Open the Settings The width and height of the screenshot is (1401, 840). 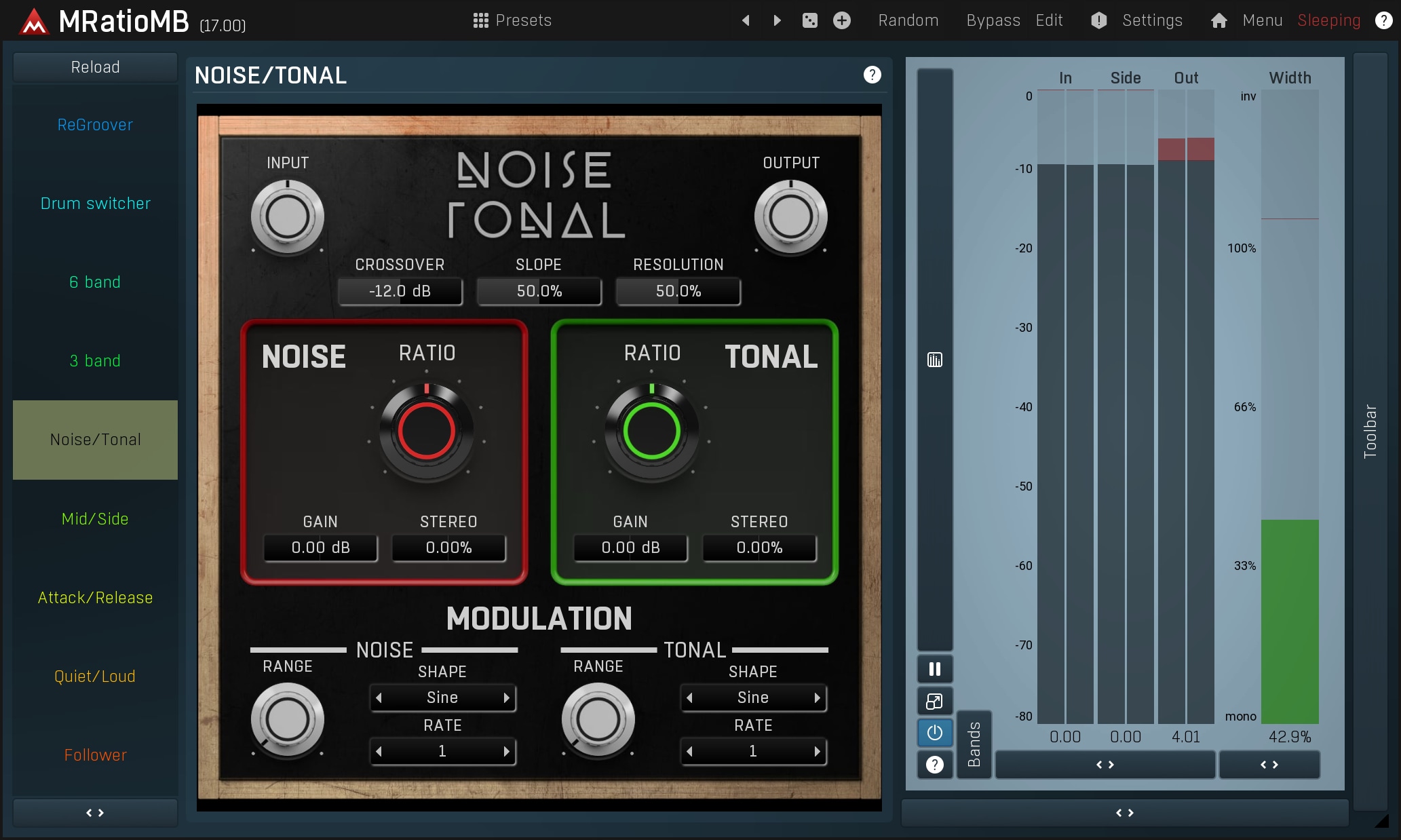click(x=1151, y=20)
